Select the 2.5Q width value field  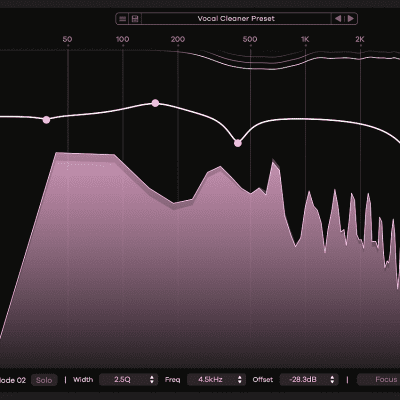coord(128,379)
